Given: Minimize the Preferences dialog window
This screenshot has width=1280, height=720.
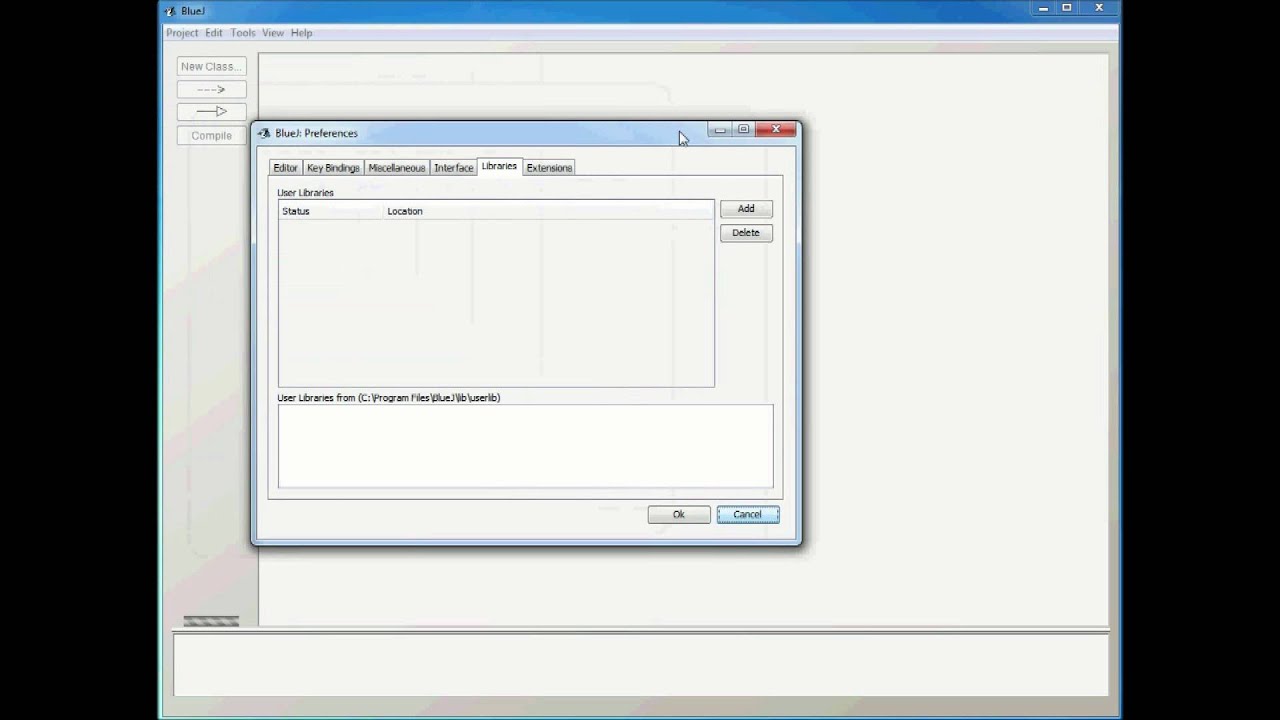Looking at the screenshot, I should [720, 129].
